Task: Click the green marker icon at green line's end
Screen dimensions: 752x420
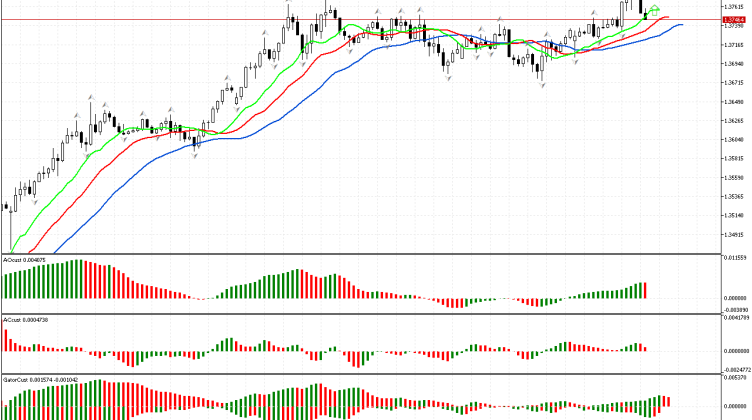Action: pos(654,12)
